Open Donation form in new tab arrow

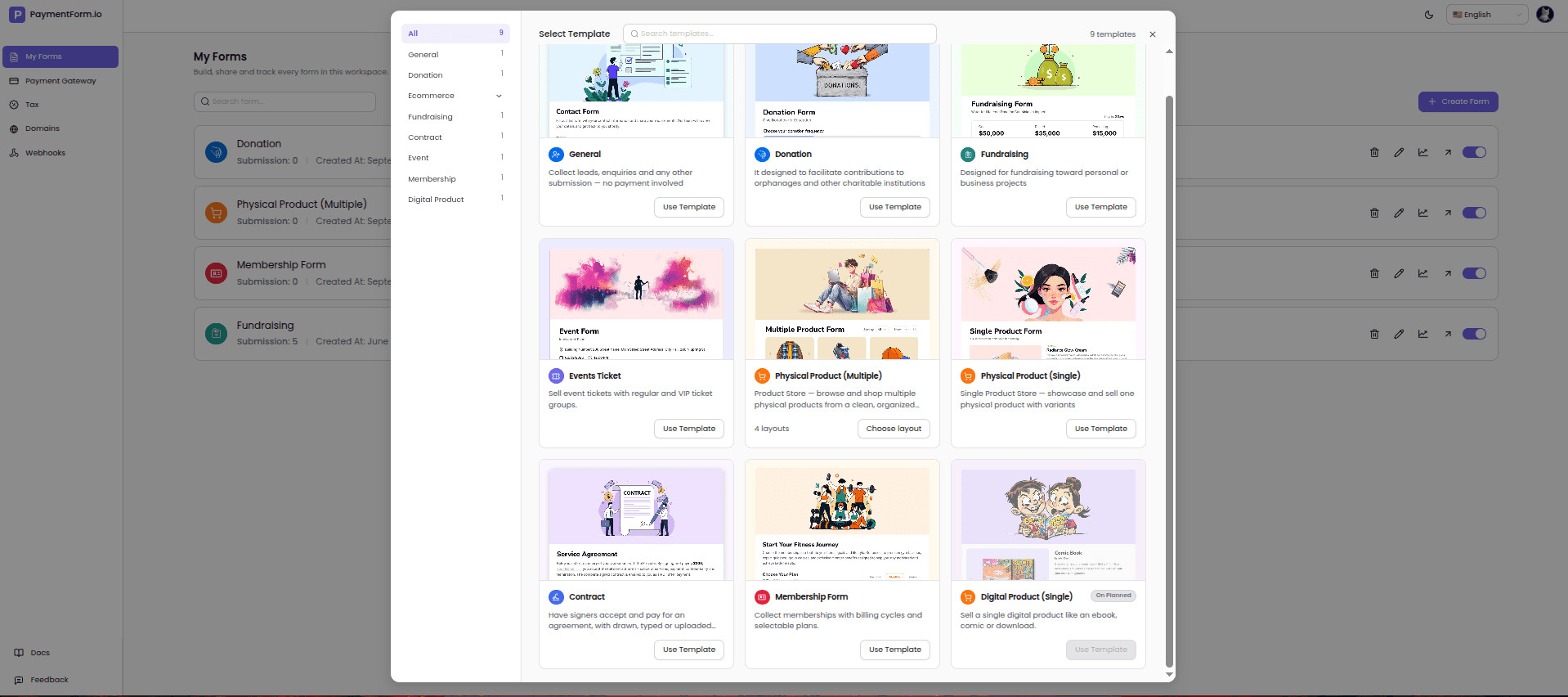[x=1448, y=152]
